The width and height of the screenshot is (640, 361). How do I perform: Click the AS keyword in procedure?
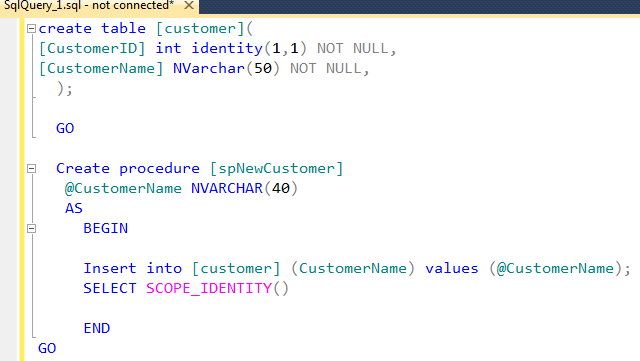[x=74, y=208]
